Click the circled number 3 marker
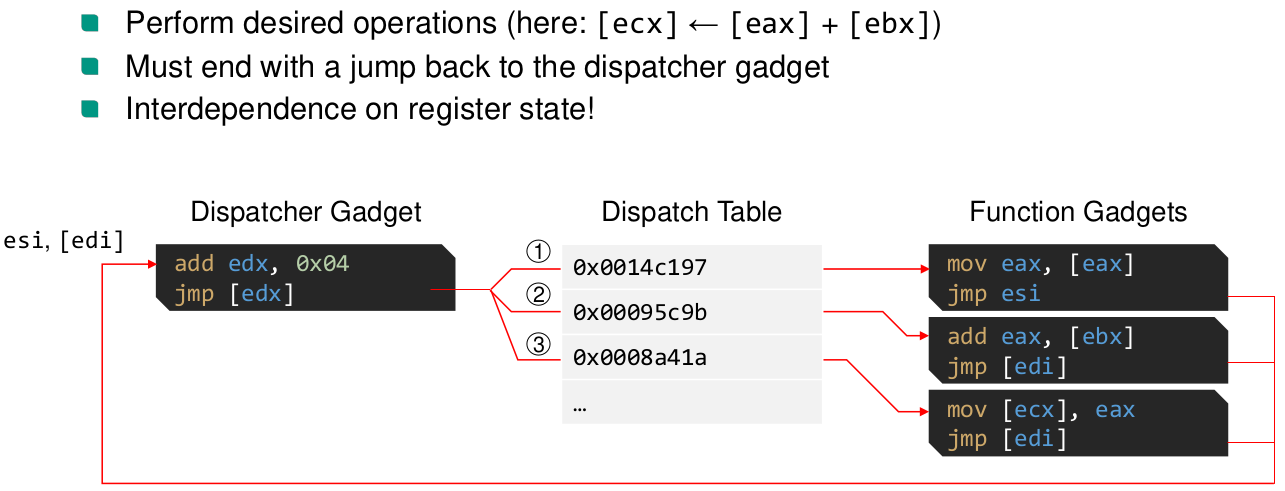Viewport: 1285px width, 491px height. (539, 344)
